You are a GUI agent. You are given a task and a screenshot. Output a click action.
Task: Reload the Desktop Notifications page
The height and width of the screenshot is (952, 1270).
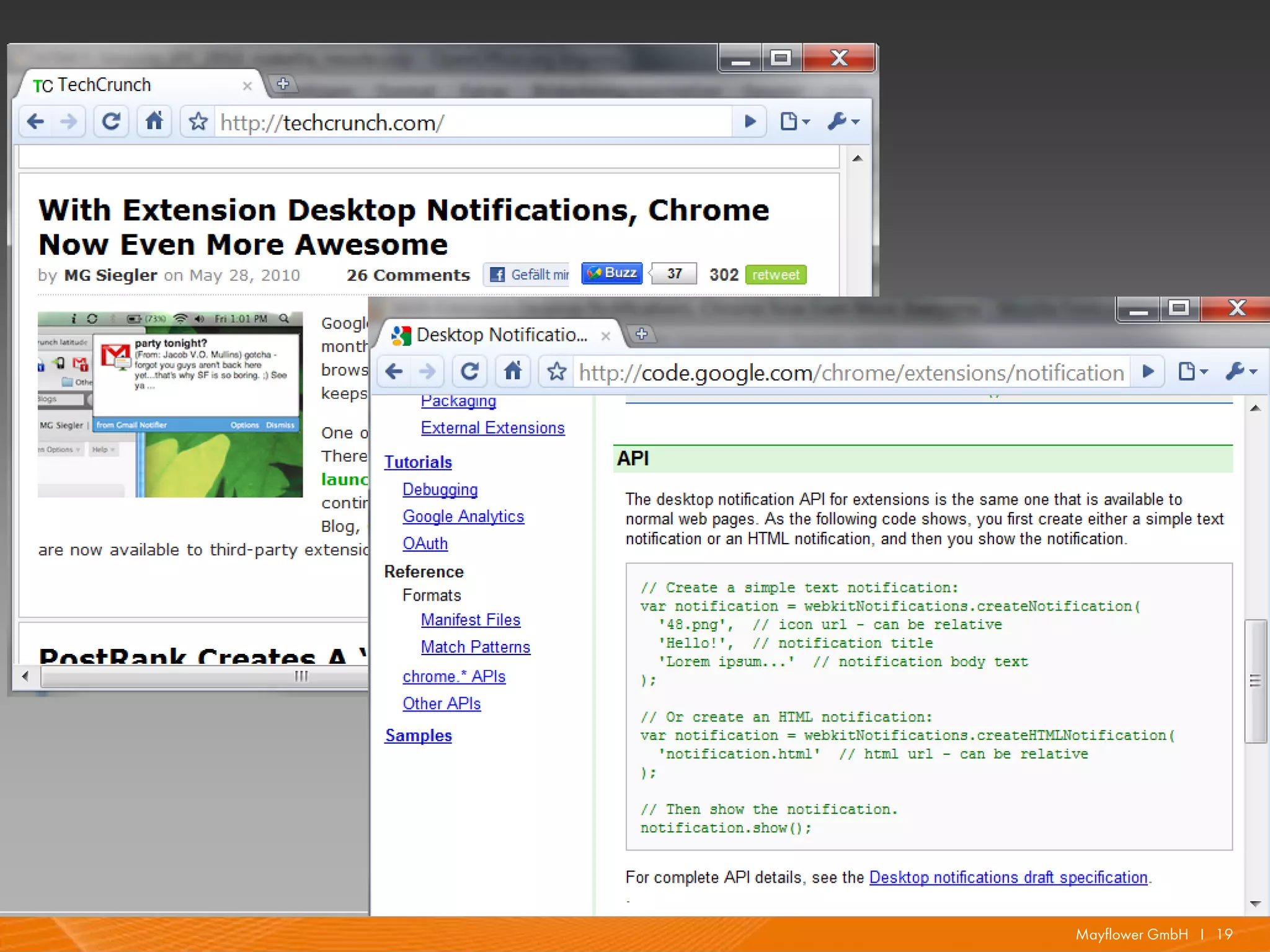[x=469, y=371]
